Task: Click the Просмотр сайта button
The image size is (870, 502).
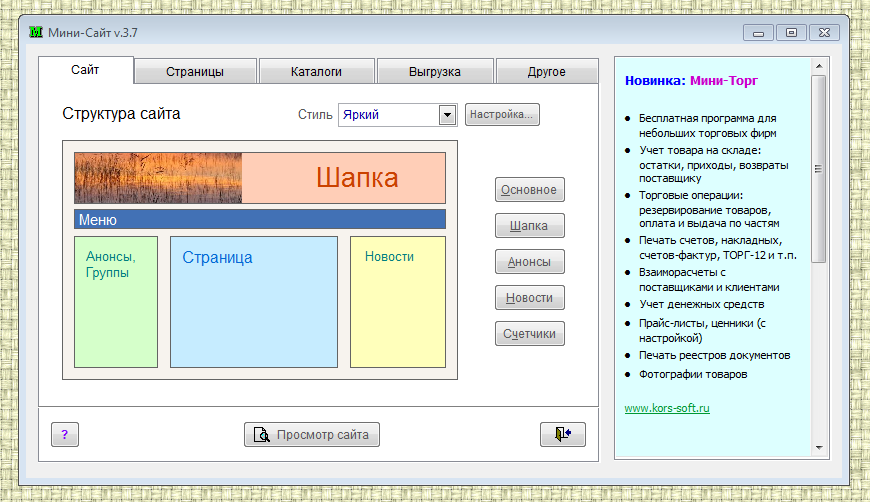Action: point(312,434)
